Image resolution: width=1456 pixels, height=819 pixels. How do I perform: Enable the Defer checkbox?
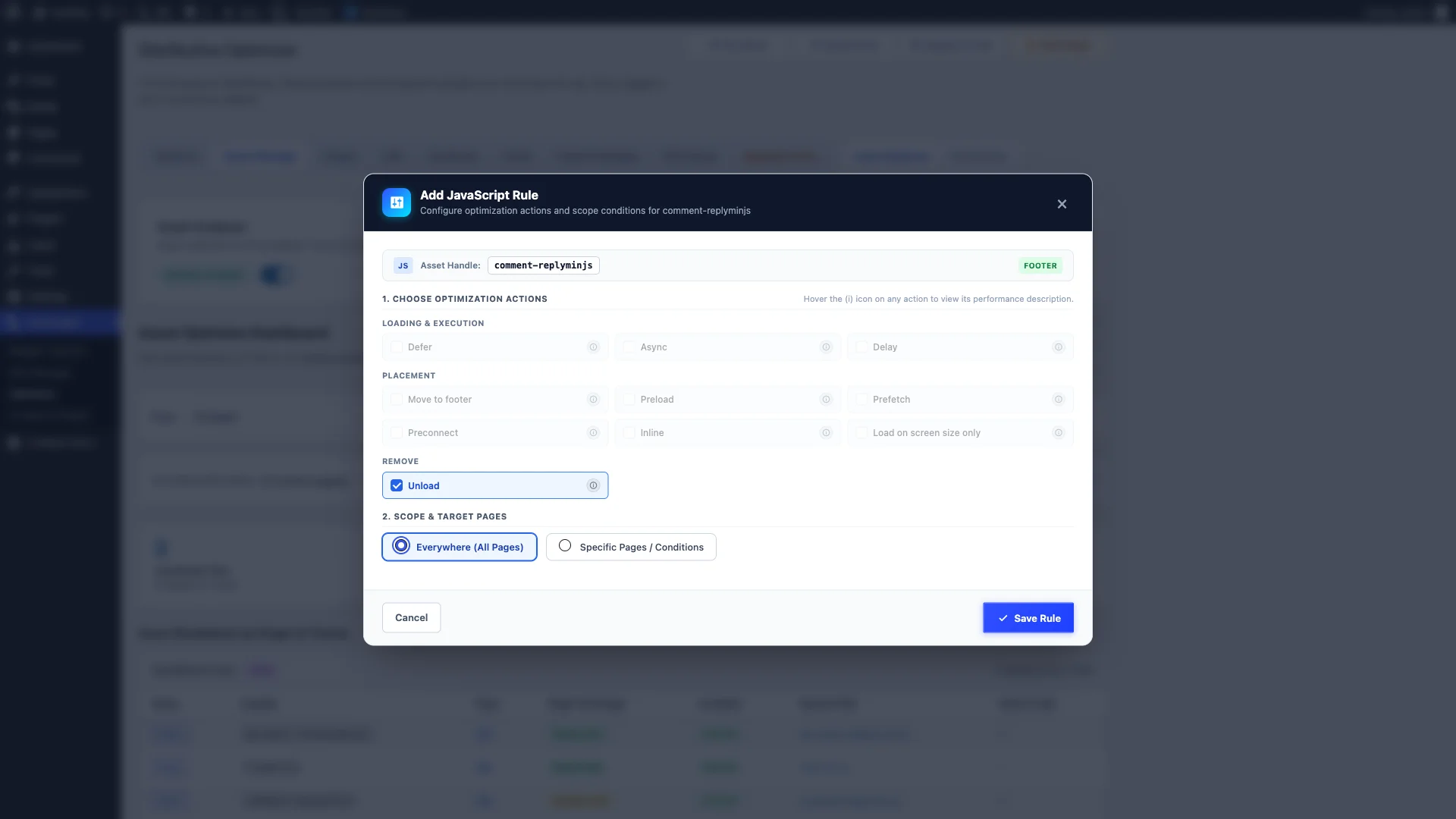click(x=397, y=347)
